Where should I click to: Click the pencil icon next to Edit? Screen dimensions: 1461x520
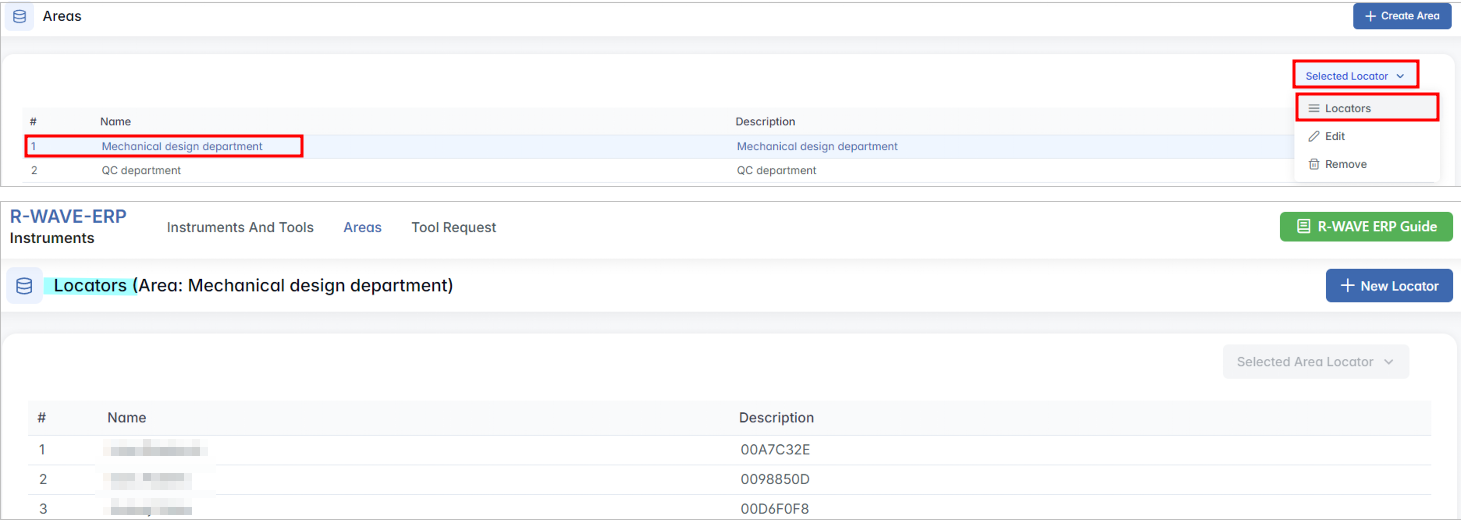[x=1314, y=136]
